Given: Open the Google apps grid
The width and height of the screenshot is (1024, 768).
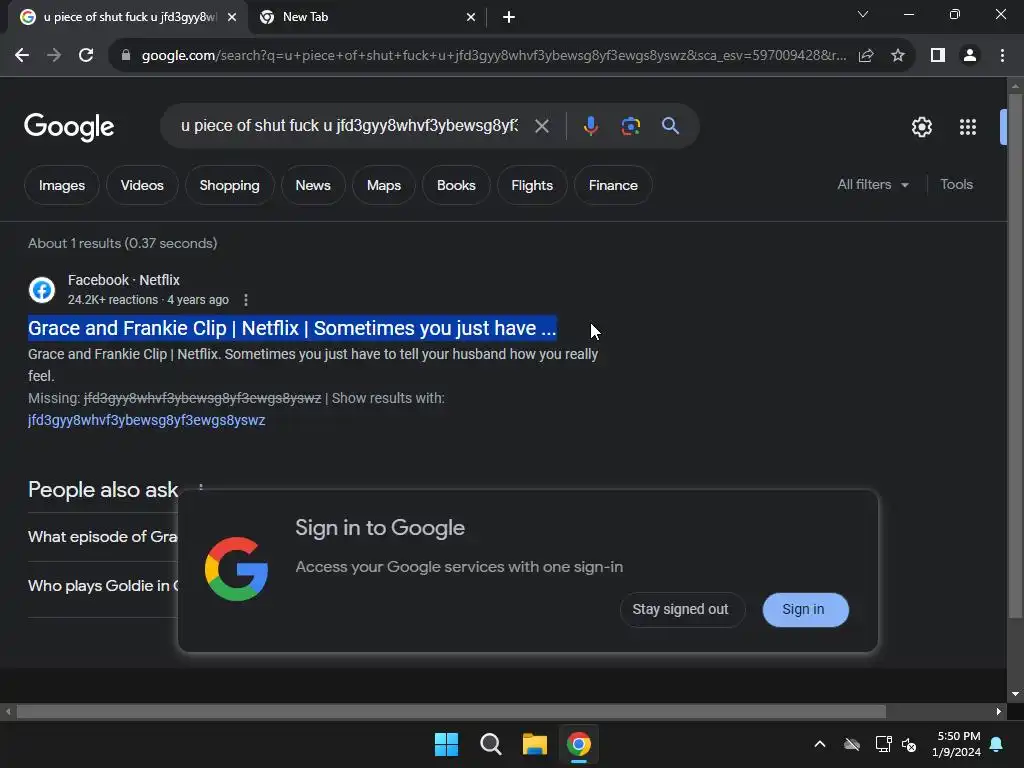Looking at the screenshot, I should (x=968, y=127).
